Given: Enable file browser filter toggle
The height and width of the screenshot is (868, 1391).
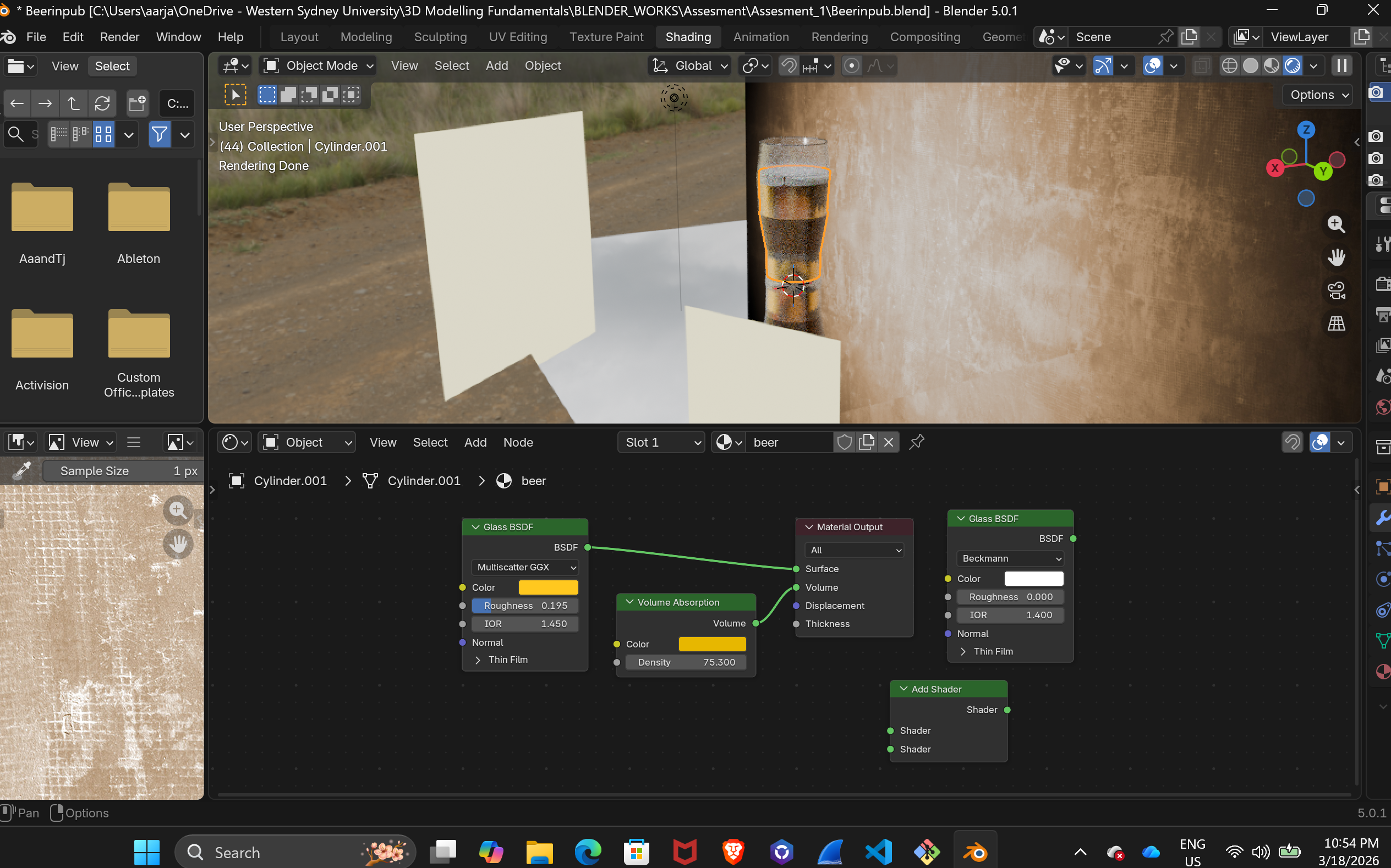Looking at the screenshot, I should coord(160,135).
